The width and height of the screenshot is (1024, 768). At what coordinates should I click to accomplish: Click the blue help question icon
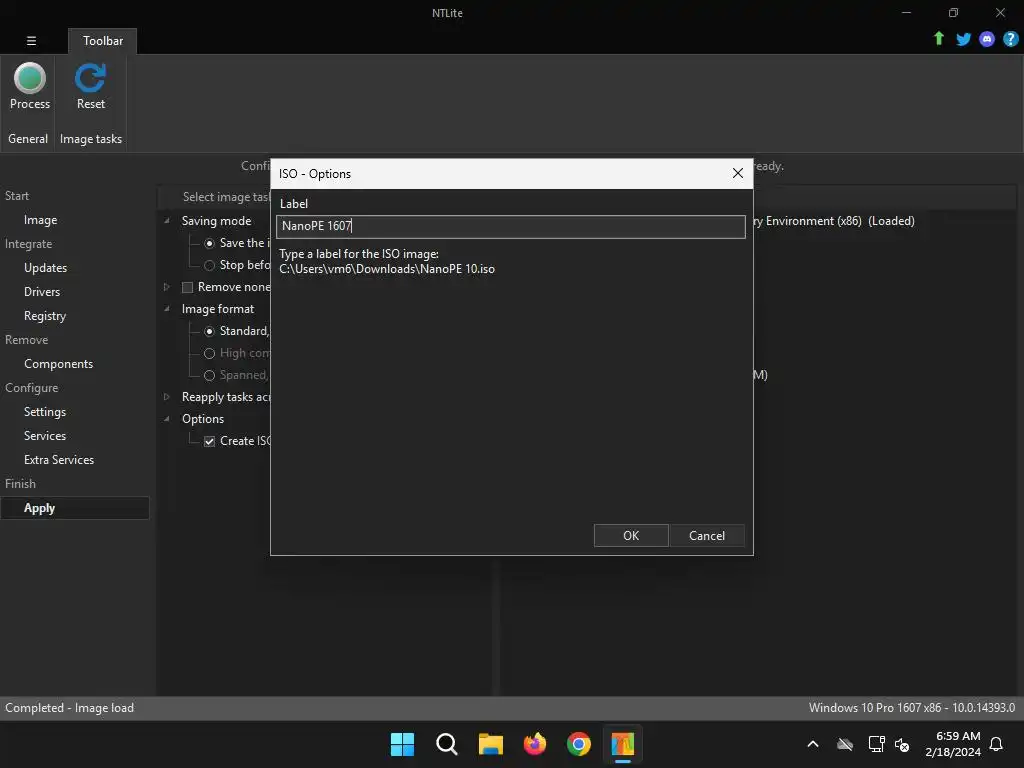point(1010,39)
